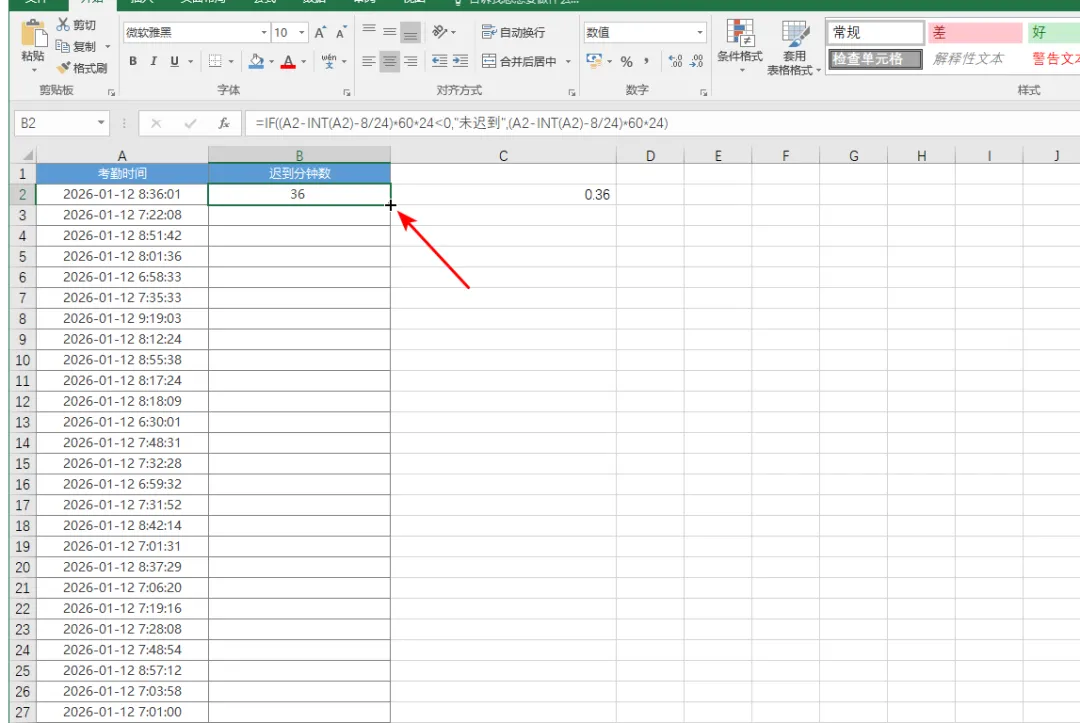Screen dimensions: 1080x723
Task: Click the Copy button
Action: click(76, 46)
